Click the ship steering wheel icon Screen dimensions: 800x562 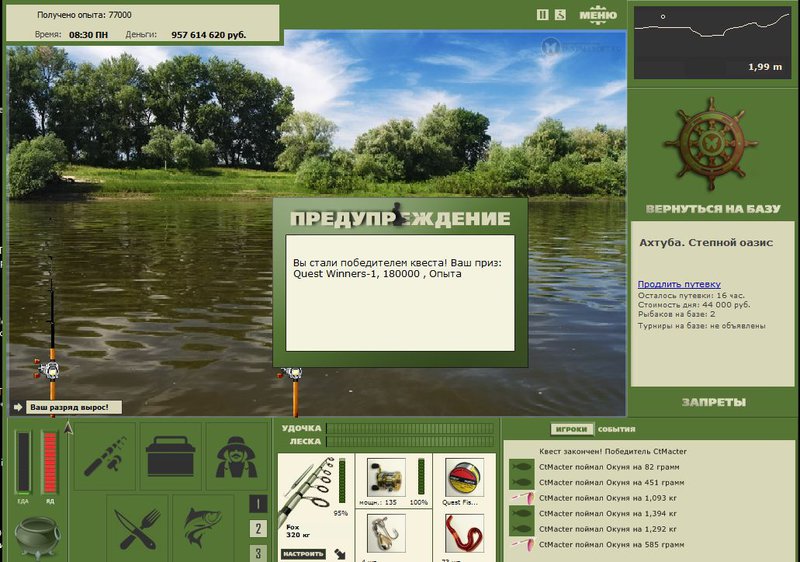pyautogui.click(x=710, y=145)
